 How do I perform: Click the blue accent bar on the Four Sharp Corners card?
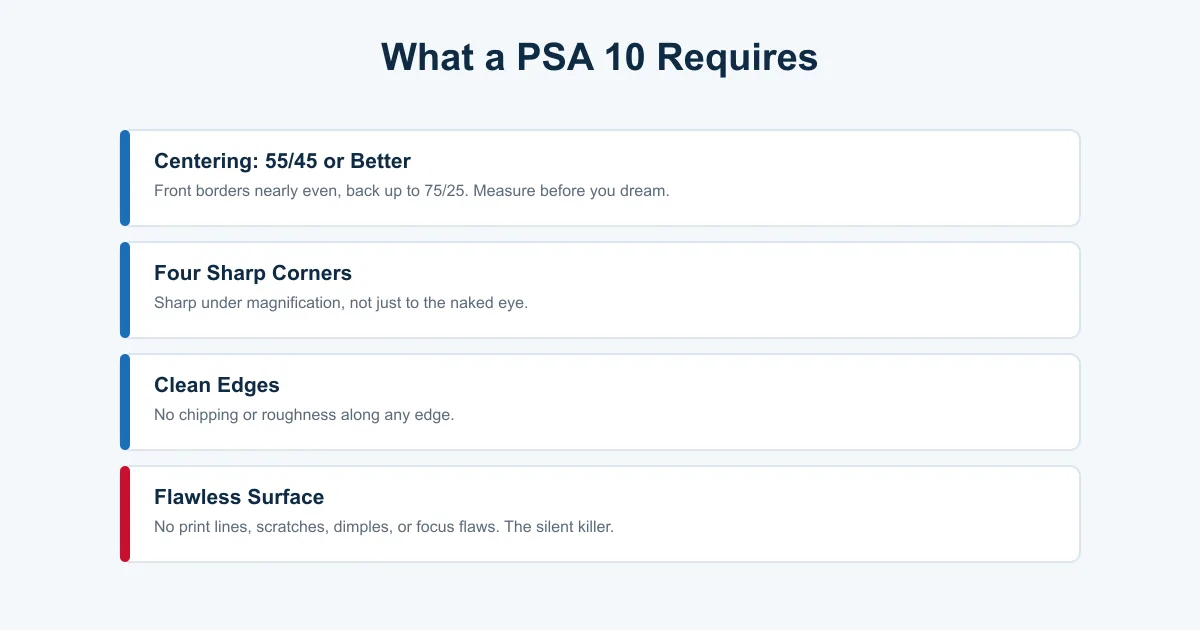point(125,290)
